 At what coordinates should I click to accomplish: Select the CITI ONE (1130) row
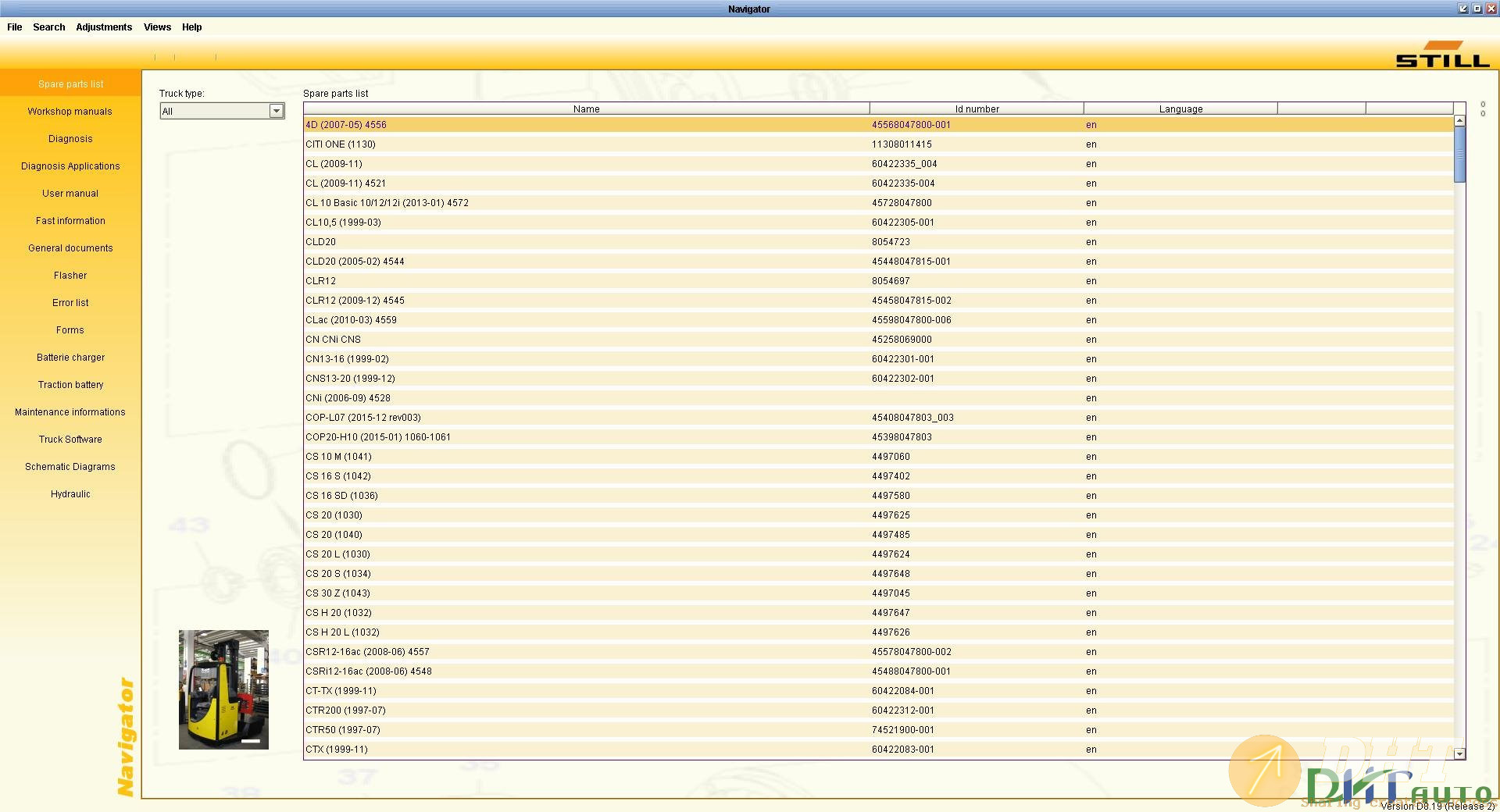click(x=878, y=144)
